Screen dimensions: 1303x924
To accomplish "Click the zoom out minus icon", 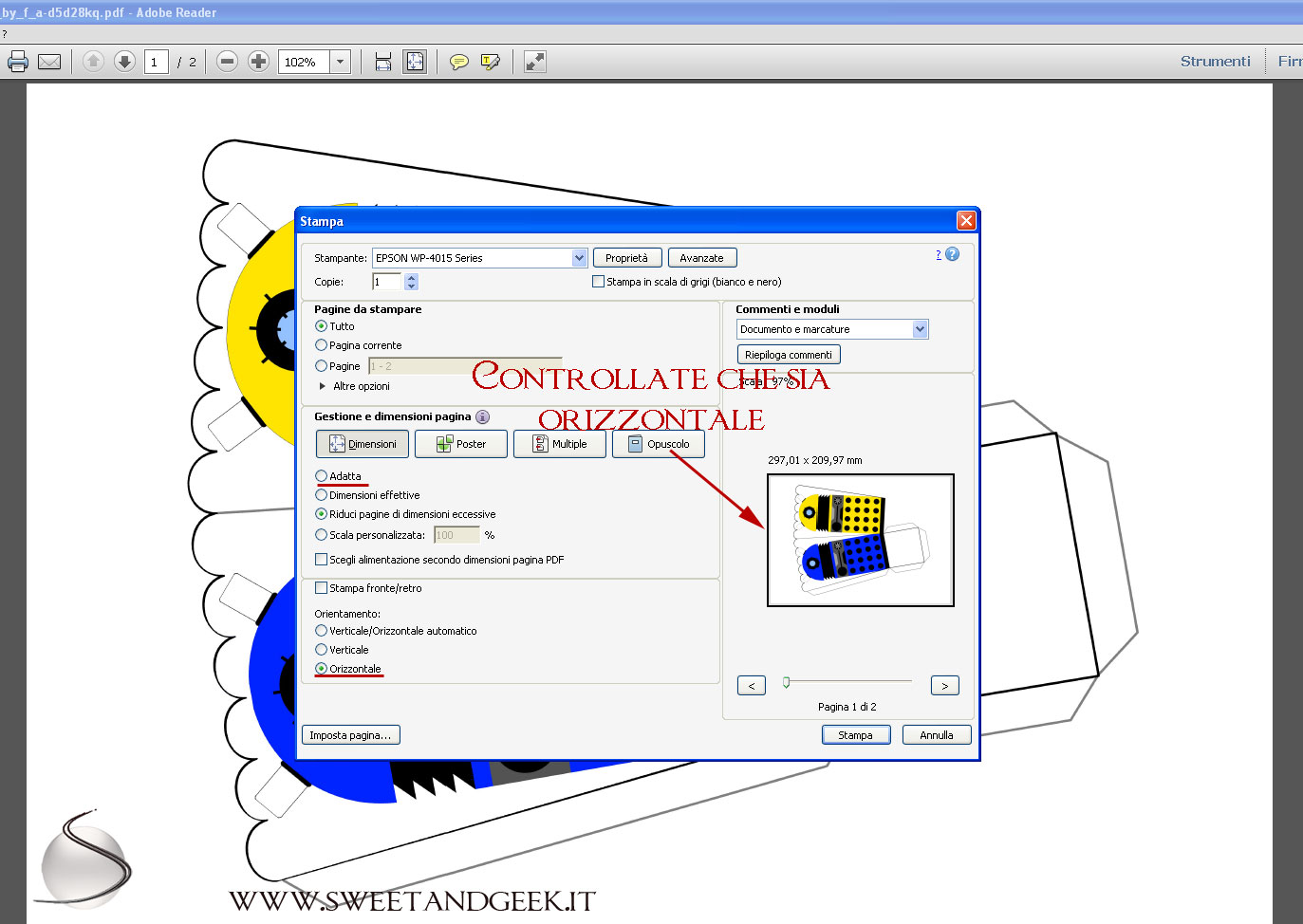I will tap(227, 62).
